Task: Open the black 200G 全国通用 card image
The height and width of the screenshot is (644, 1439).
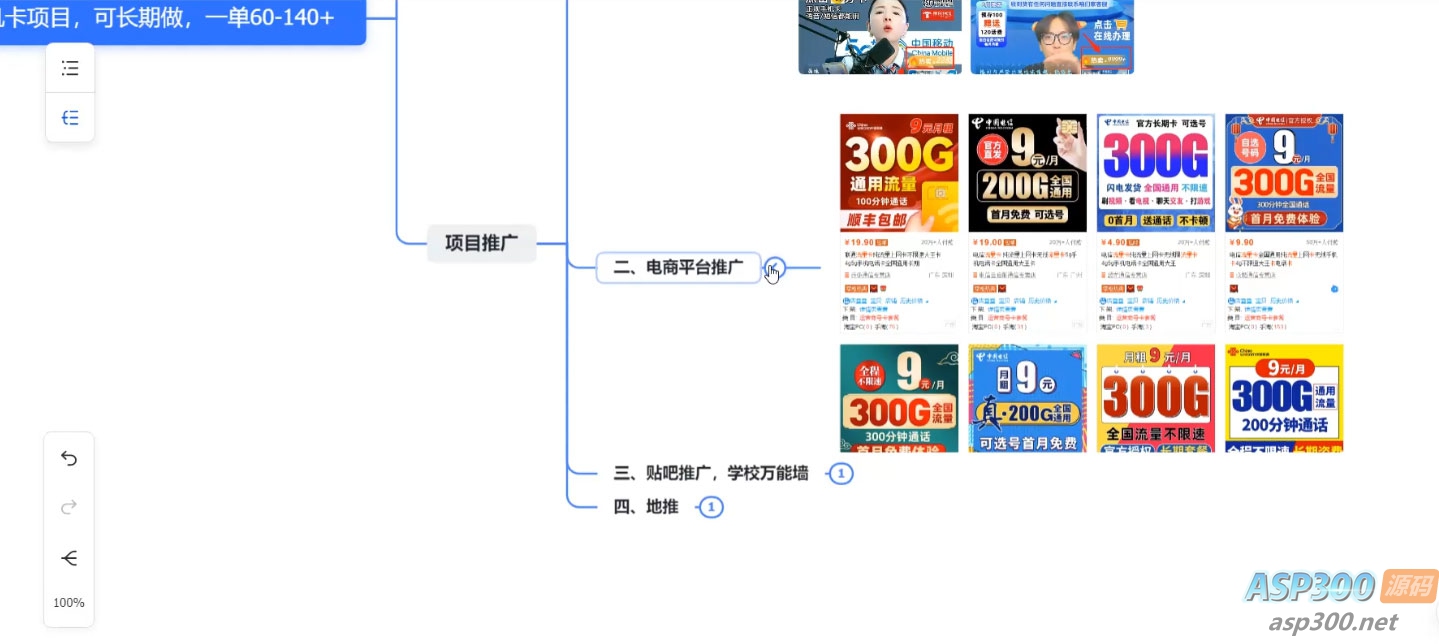Action: (x=1027, y=172)
